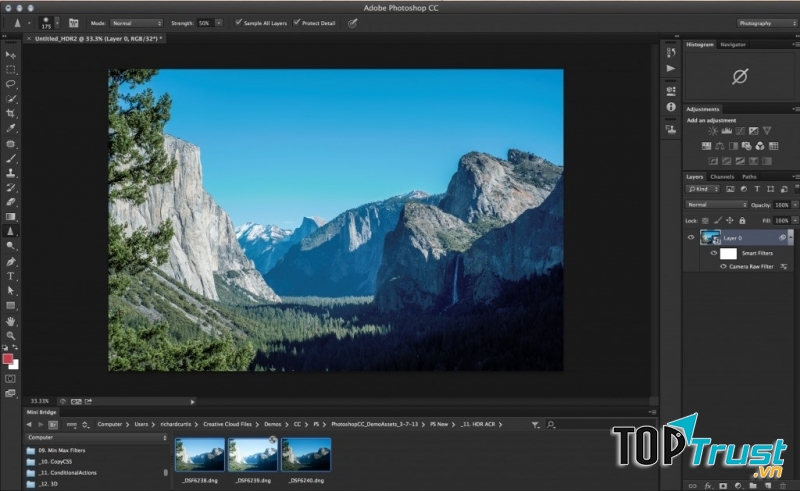
Task: Click the tablet pressure strength icon
Action: (x=353, y=23)
